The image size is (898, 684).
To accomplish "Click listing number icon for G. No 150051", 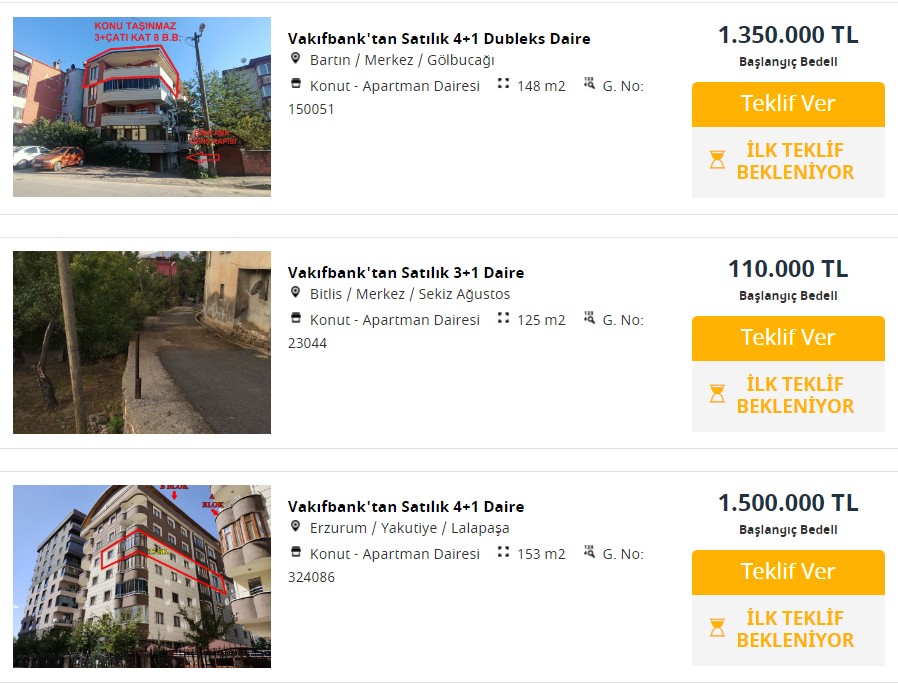I will pyautogui.click(x=589, y=84).
